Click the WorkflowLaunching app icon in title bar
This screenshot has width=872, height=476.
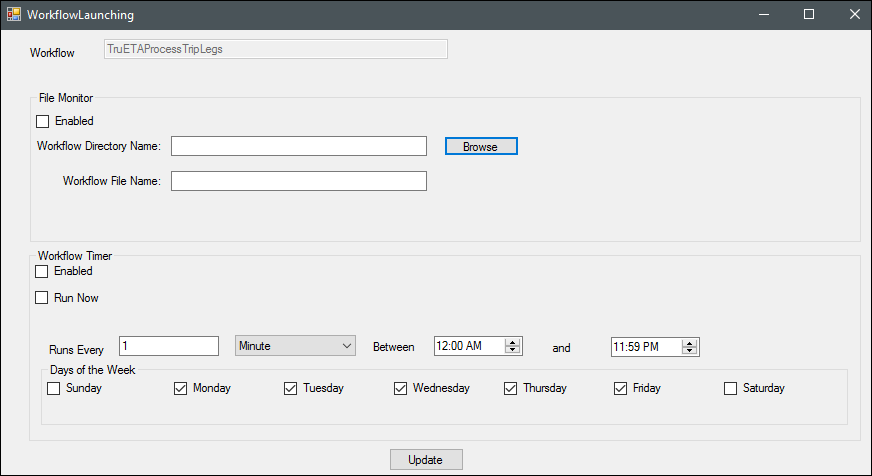click(x=14, y=15)
